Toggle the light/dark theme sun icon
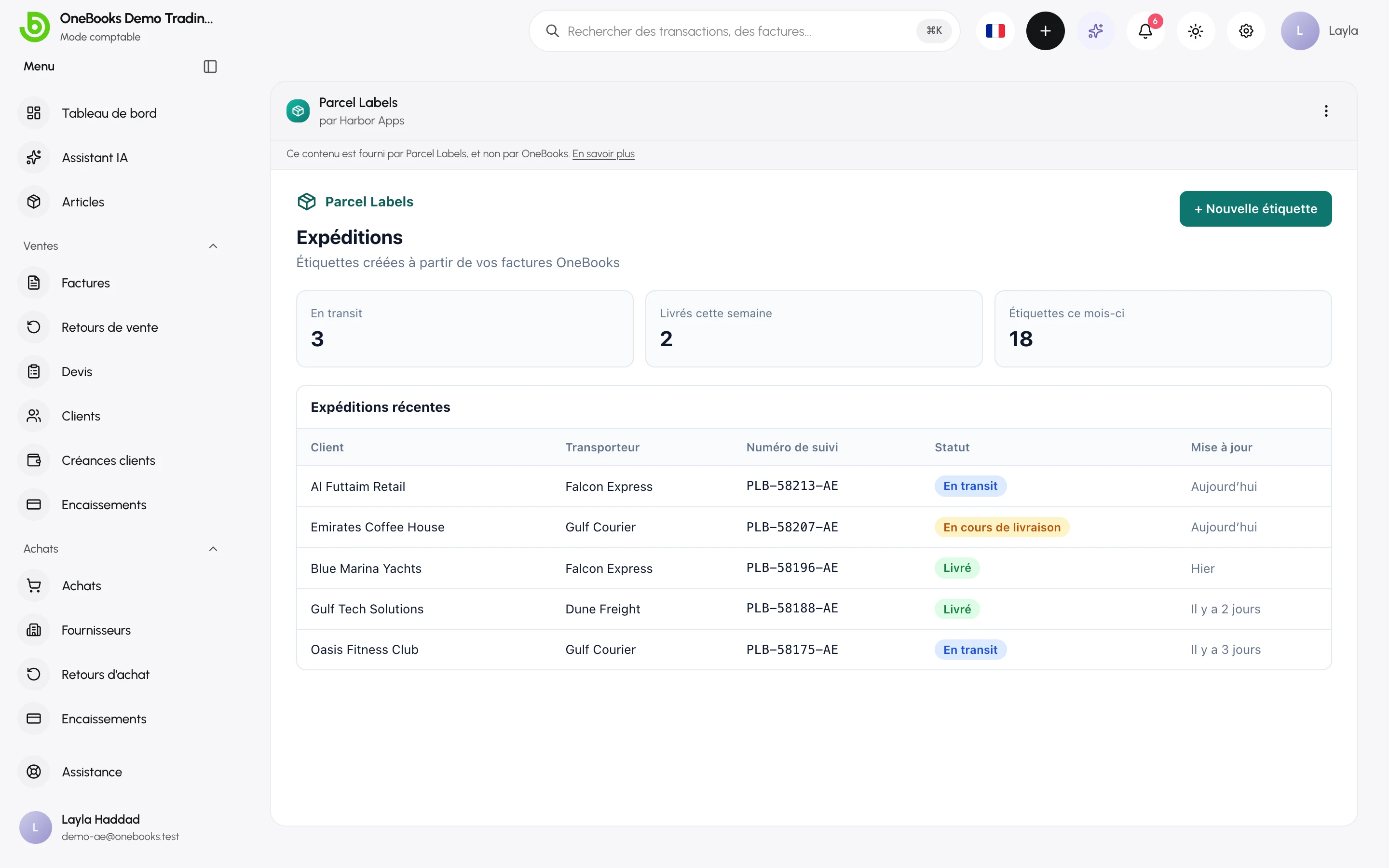 click(x=1196, y=31)
